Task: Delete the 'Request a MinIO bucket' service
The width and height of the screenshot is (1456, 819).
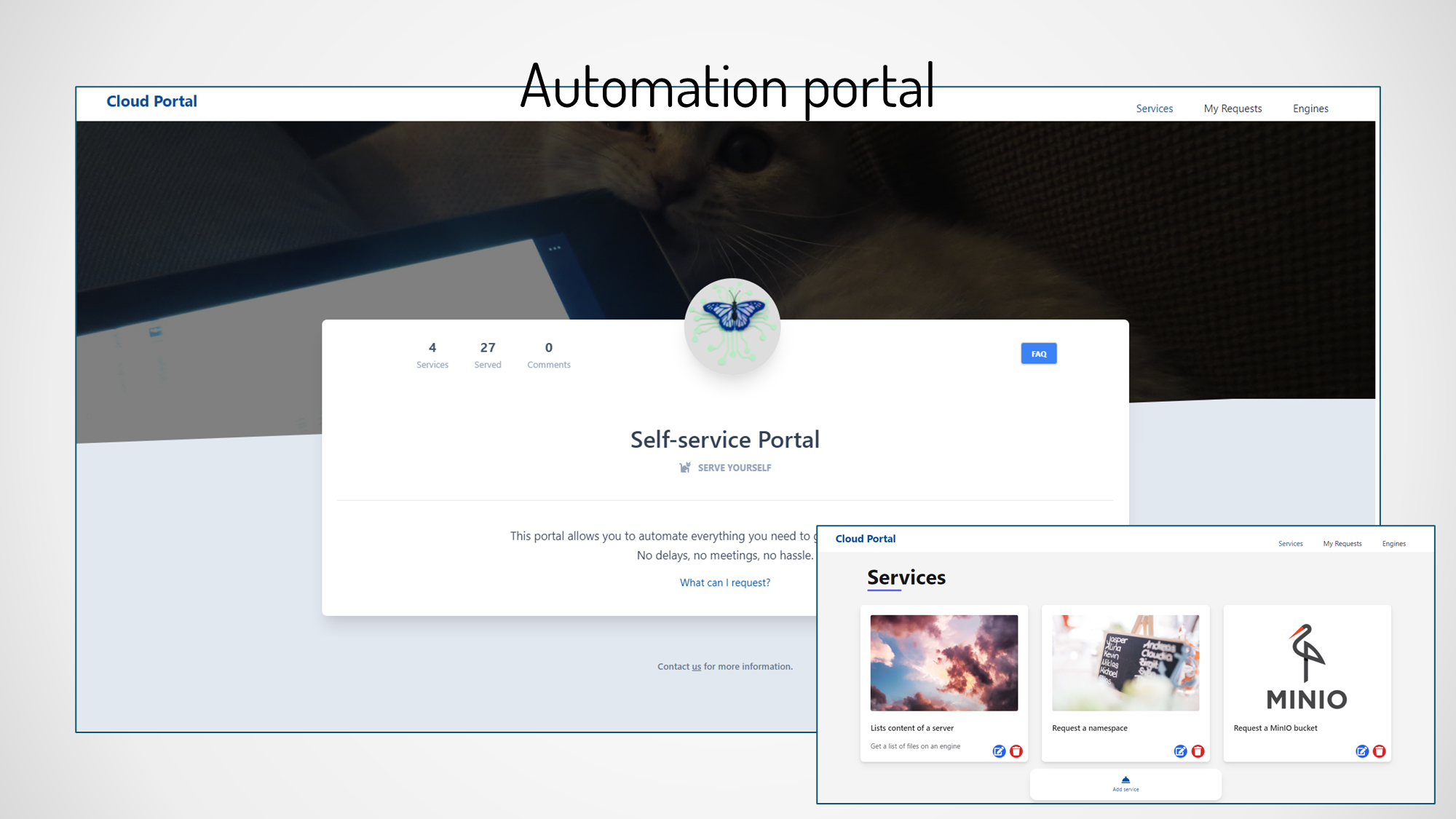Action: click(x=1380, y=751)
